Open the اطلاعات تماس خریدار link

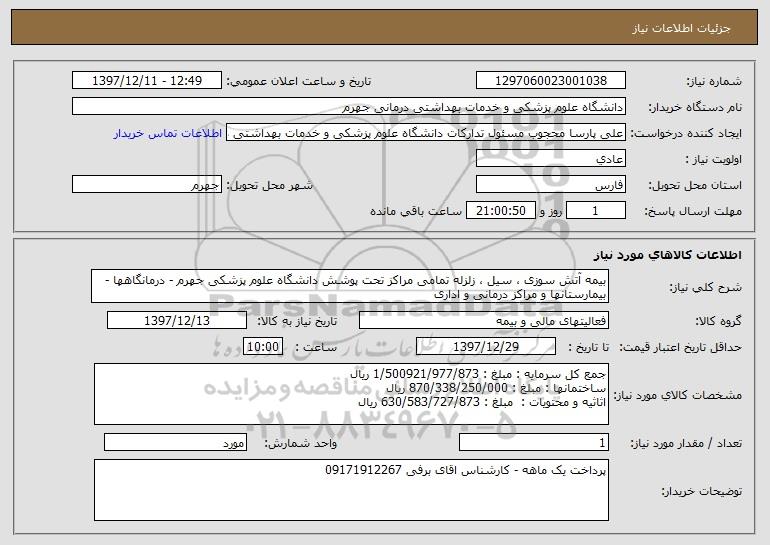pos(168,134)
